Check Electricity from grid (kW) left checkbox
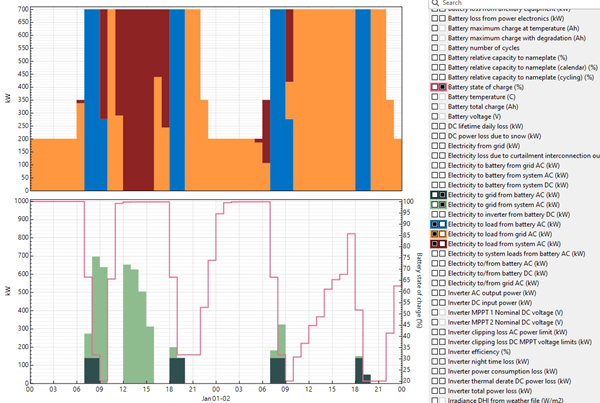The height and width of the screenshot is (403, 600). (434, 146)
